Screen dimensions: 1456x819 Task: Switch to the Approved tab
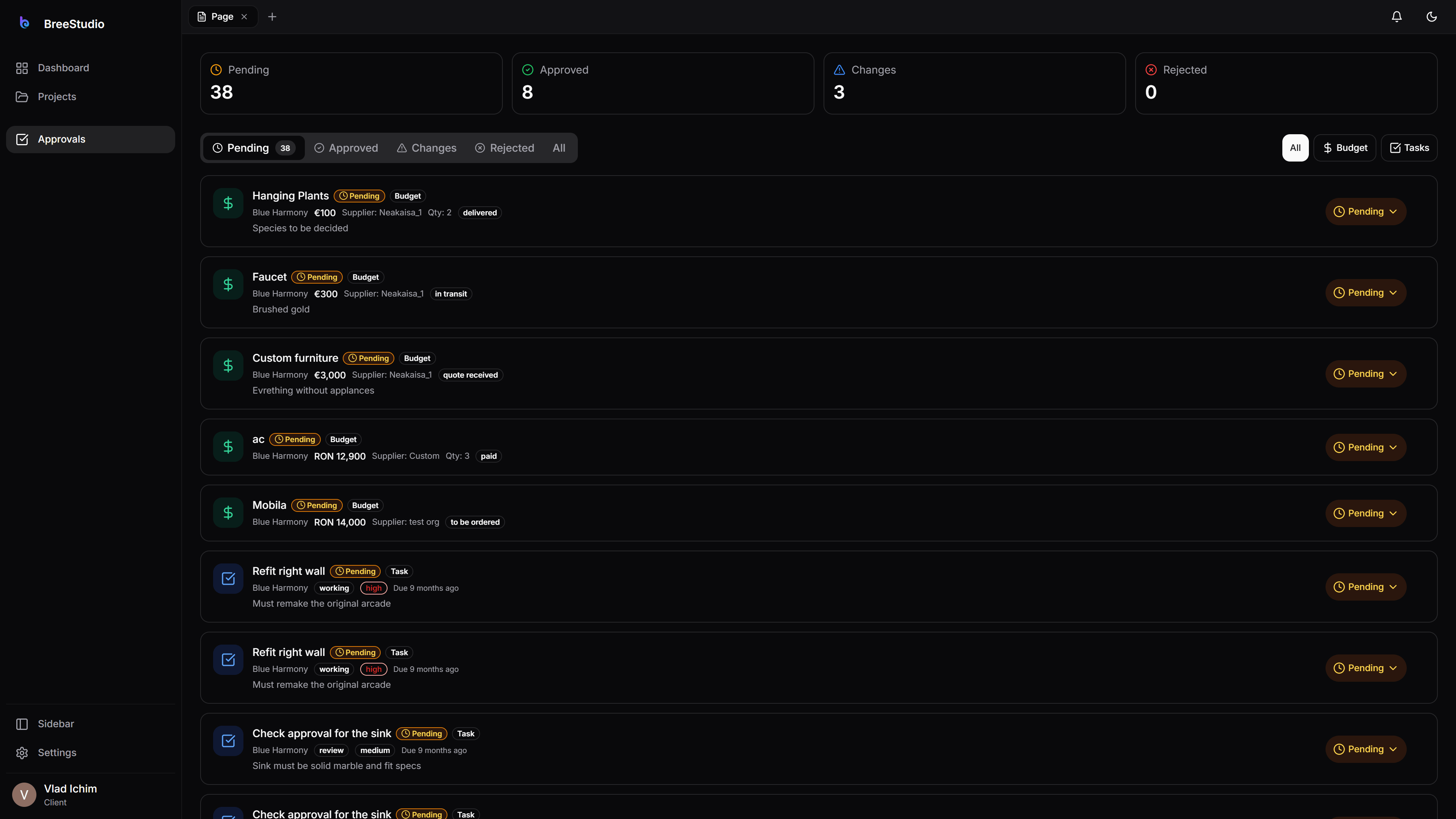pyautogui.click(x=346, y=148)
